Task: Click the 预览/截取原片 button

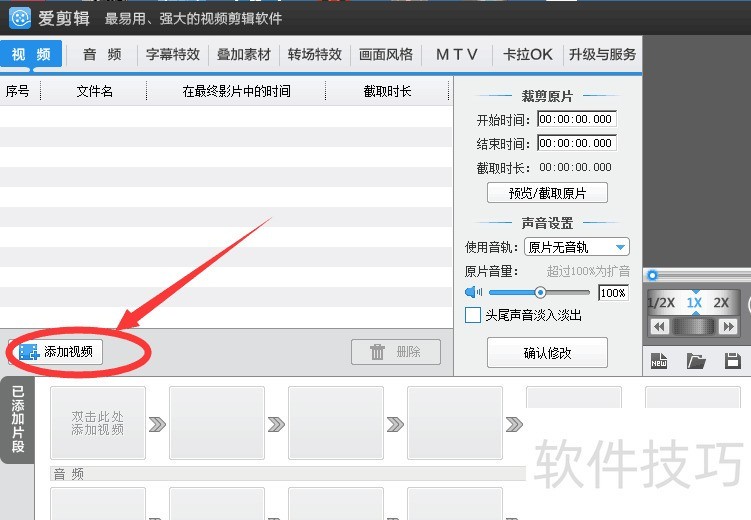Action: coord(547,193)
